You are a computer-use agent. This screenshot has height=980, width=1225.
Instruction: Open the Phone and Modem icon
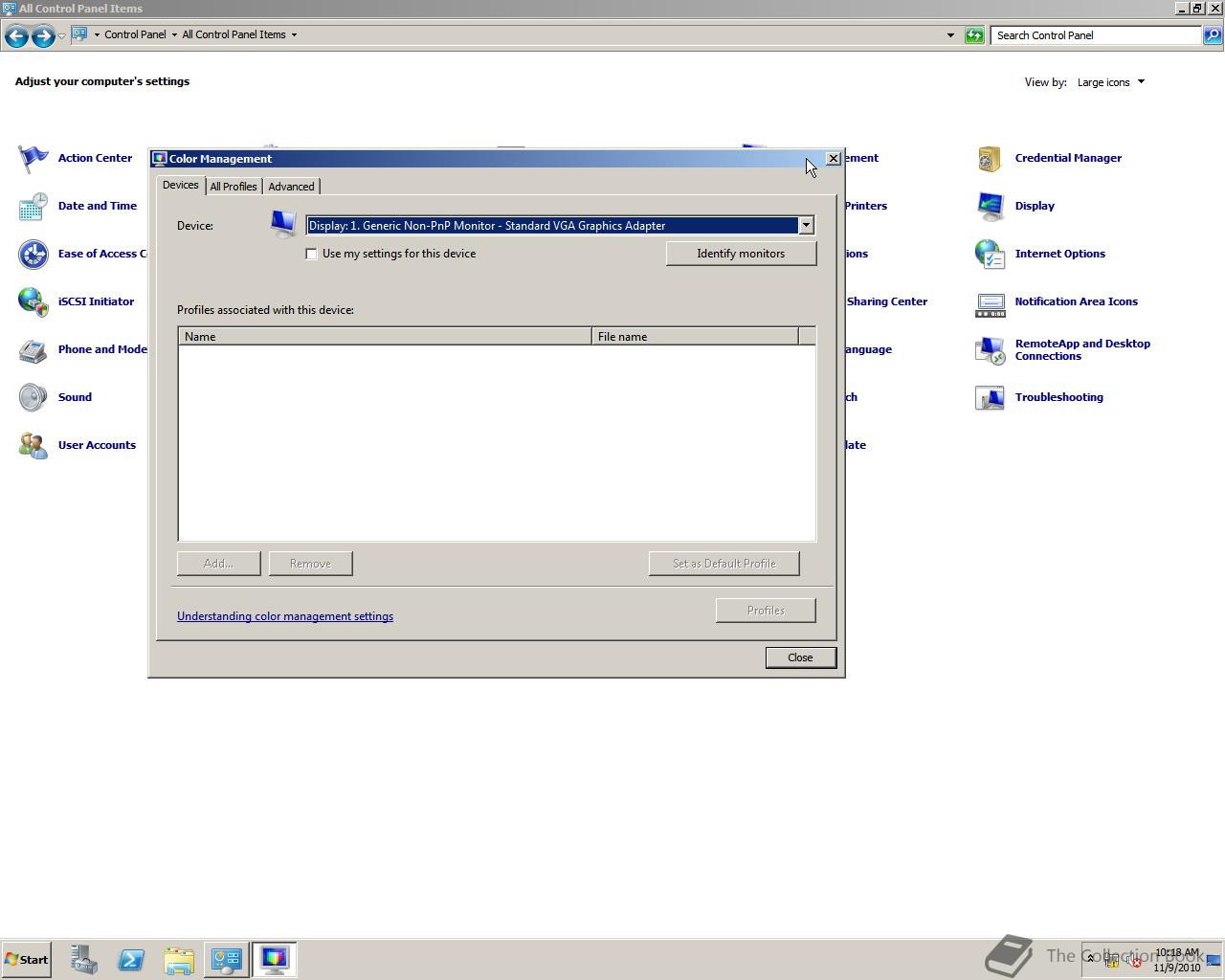(33, 349)
